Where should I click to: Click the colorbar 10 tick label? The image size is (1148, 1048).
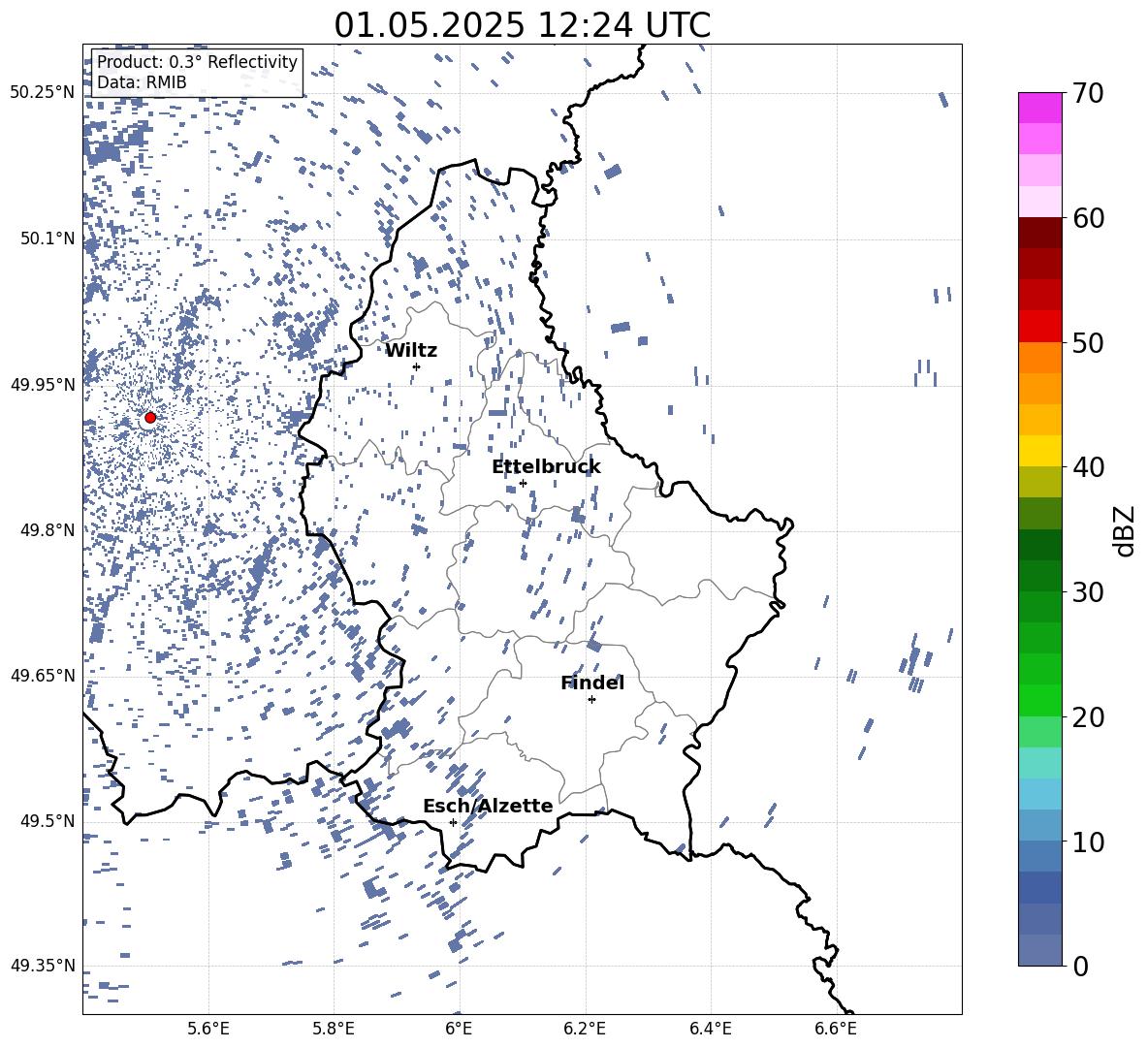(1088, 842)
